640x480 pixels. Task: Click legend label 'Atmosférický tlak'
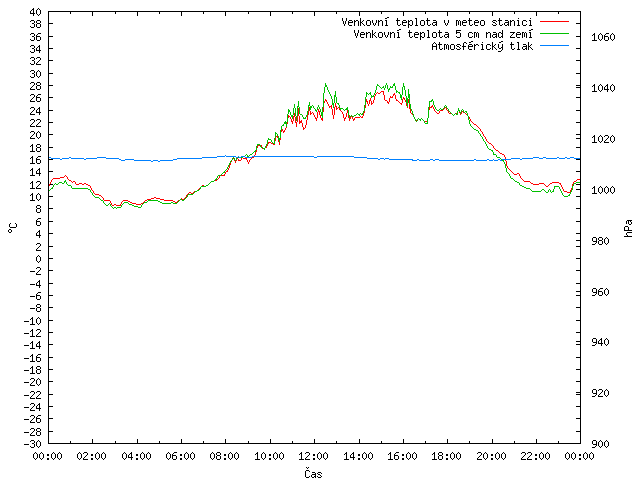click(482, 47)
